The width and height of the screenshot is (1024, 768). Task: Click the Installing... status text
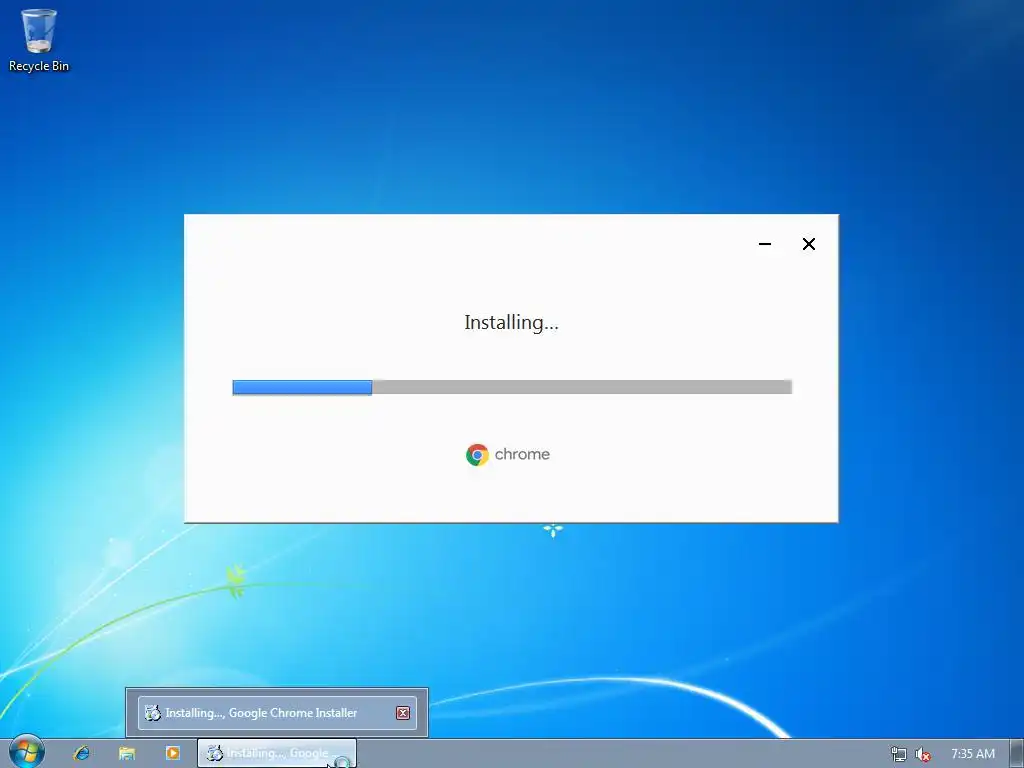coord(511,323)
